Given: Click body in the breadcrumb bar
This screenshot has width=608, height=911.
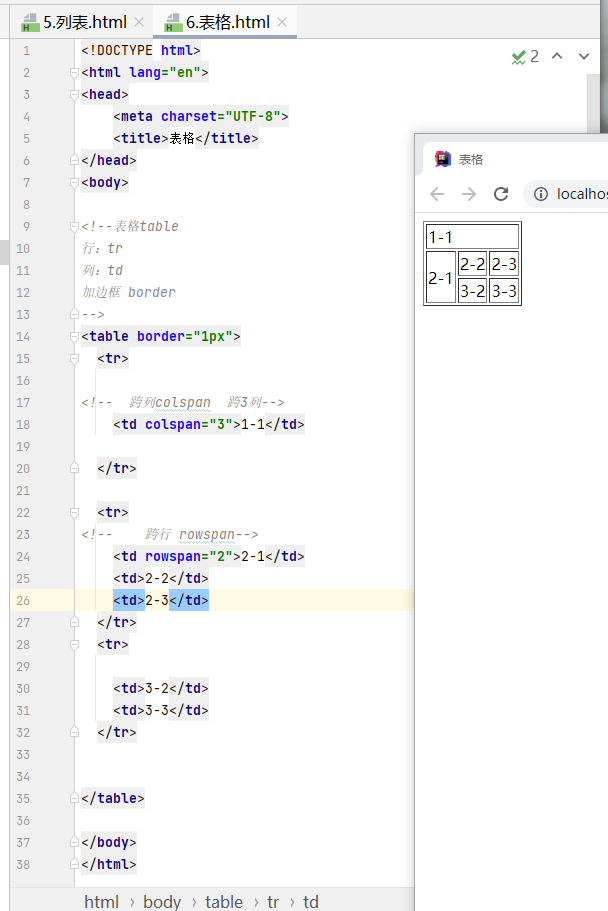Looking at the screenshot, I should (x=162, y=902).
